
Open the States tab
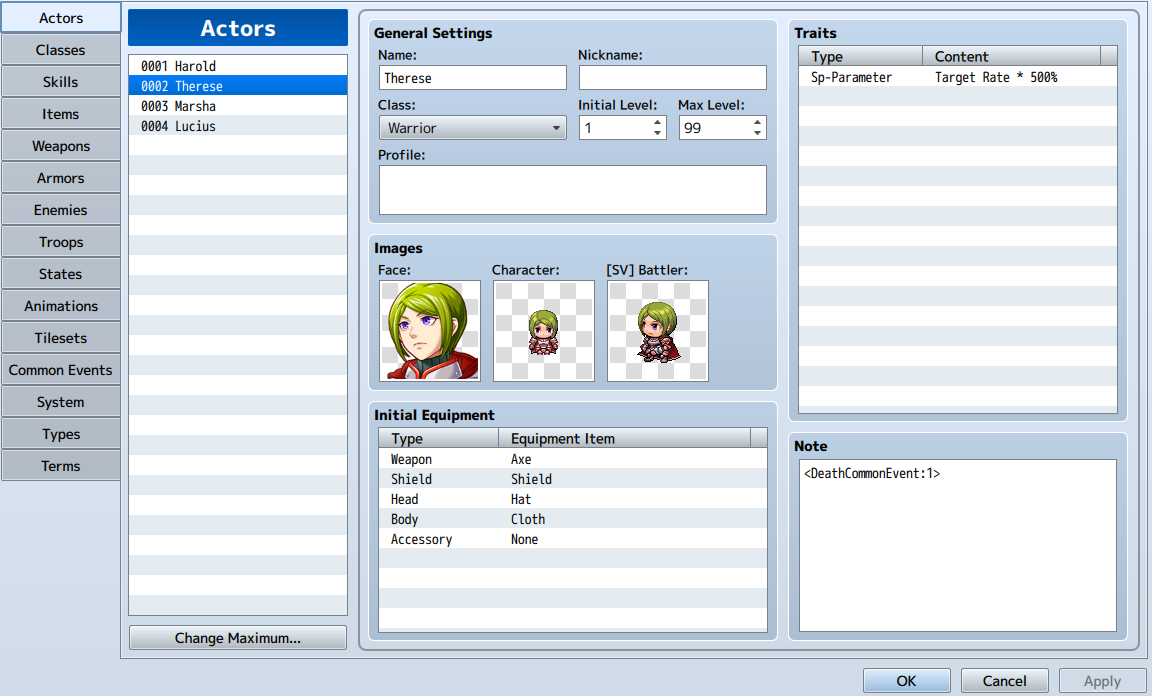(x=61, y=273)
